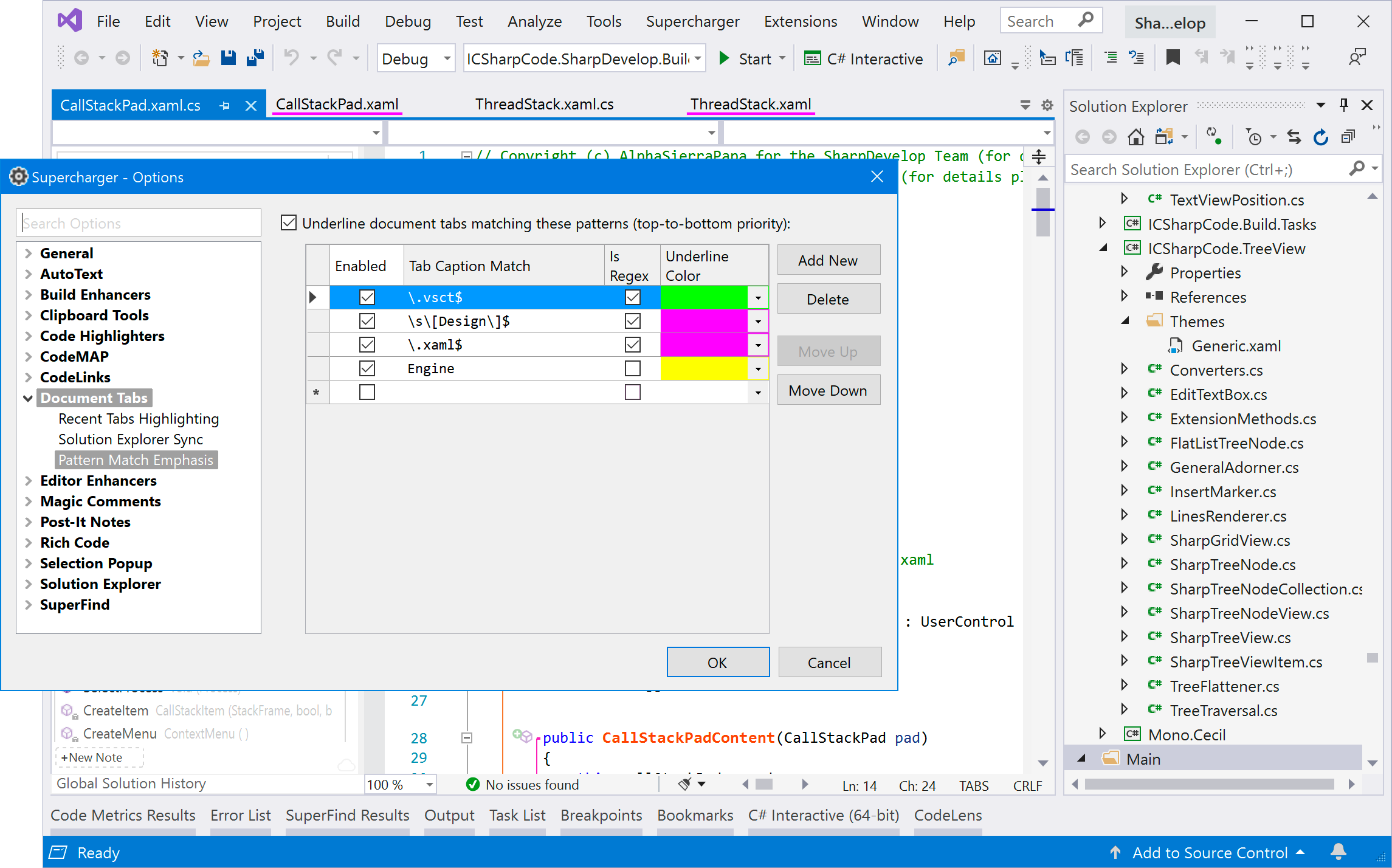Click the Save icon in toolbar
The width and height of the screenshot is (1392, 868).
tap(228, 58)
